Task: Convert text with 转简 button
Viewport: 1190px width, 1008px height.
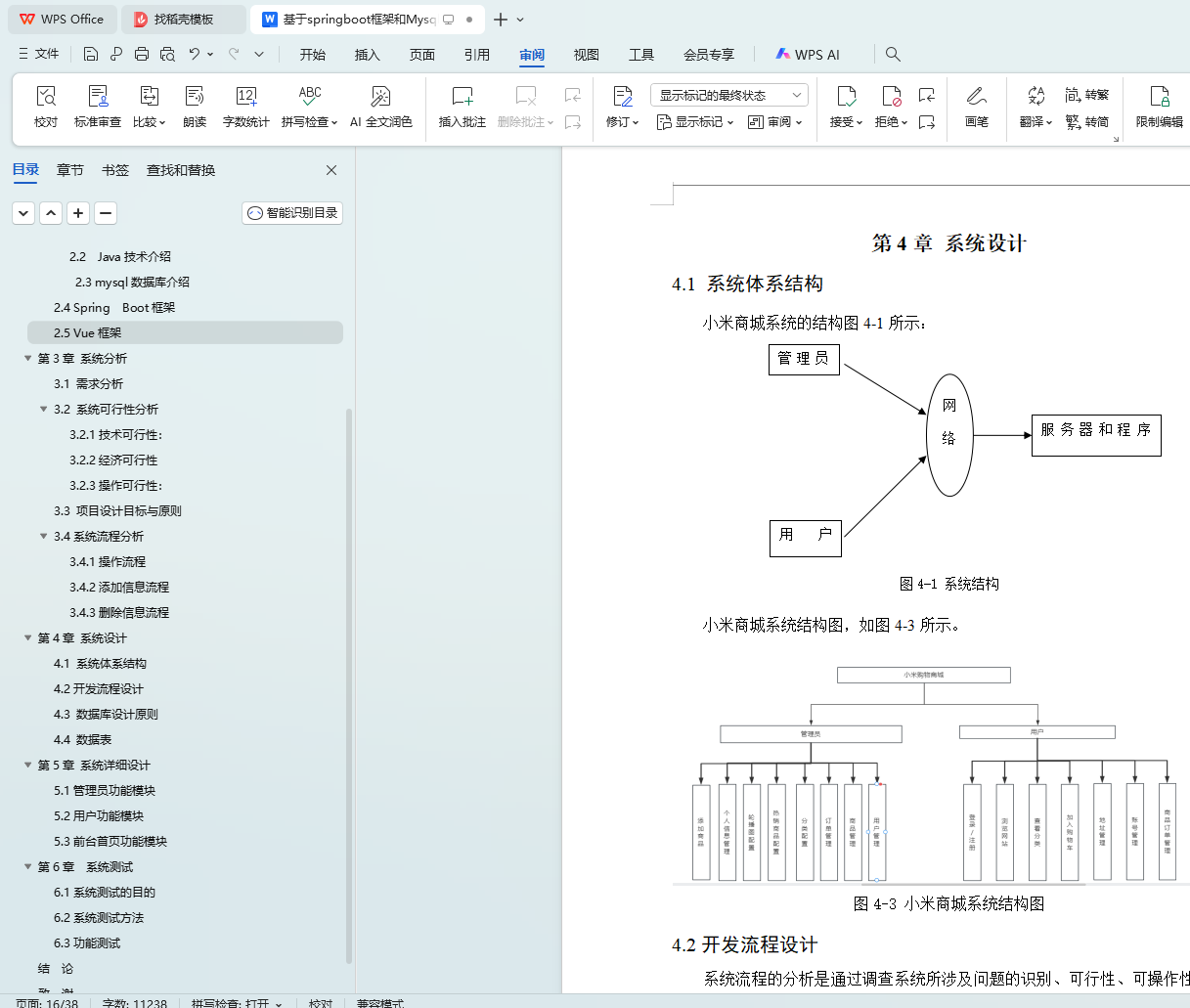Action: (1087, 122)
